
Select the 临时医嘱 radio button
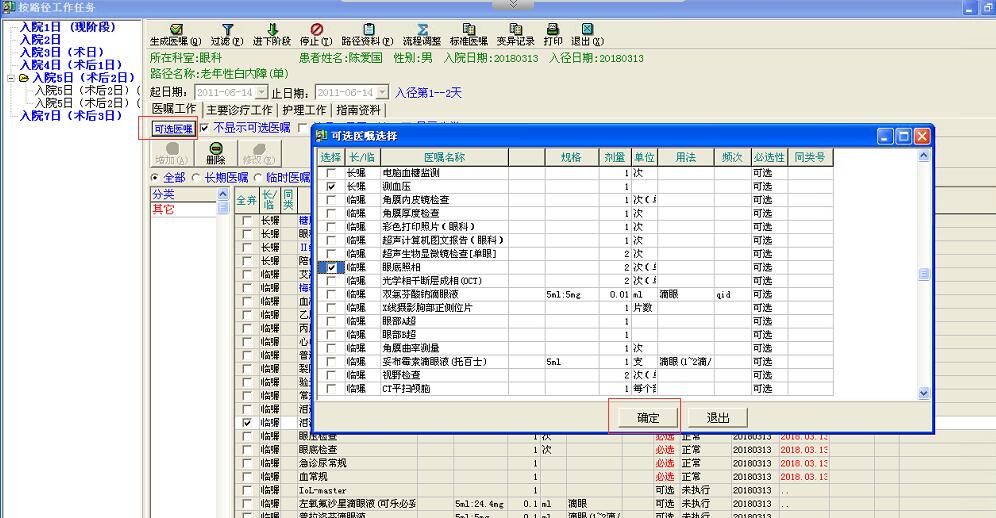pyautogui.click(x=257, y=178)
